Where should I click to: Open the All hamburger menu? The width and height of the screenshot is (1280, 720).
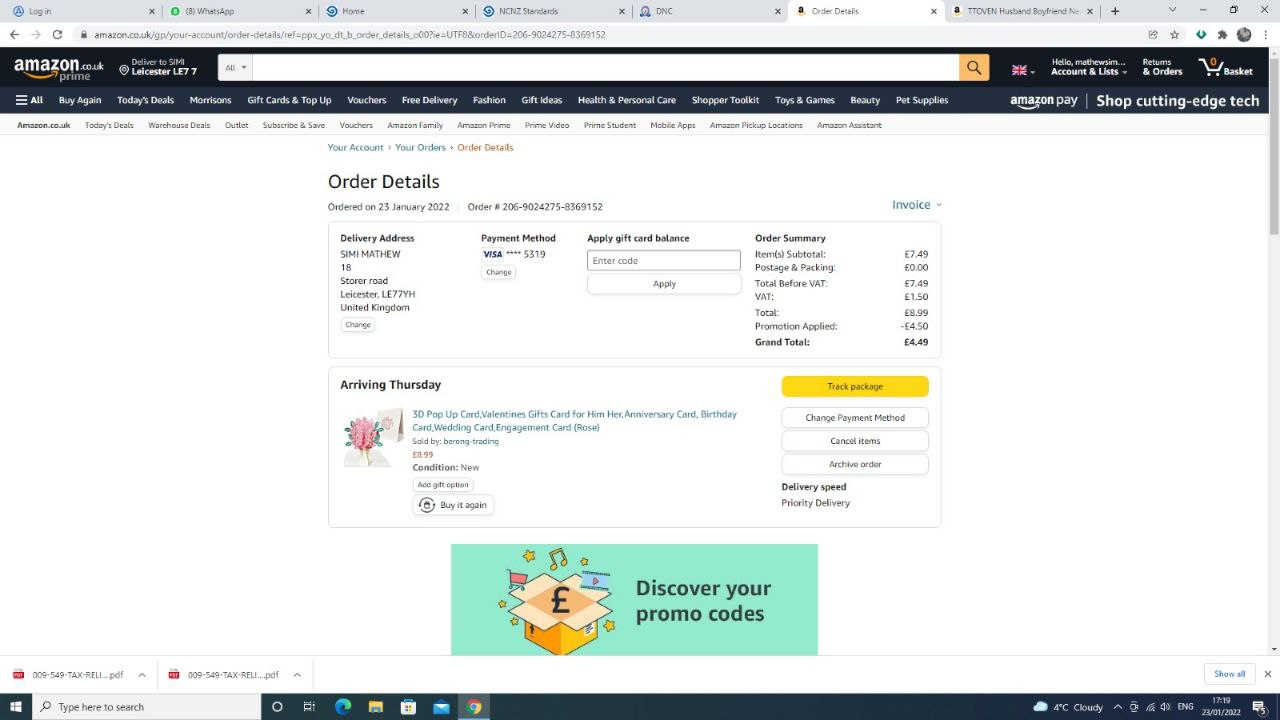point(29,100)
